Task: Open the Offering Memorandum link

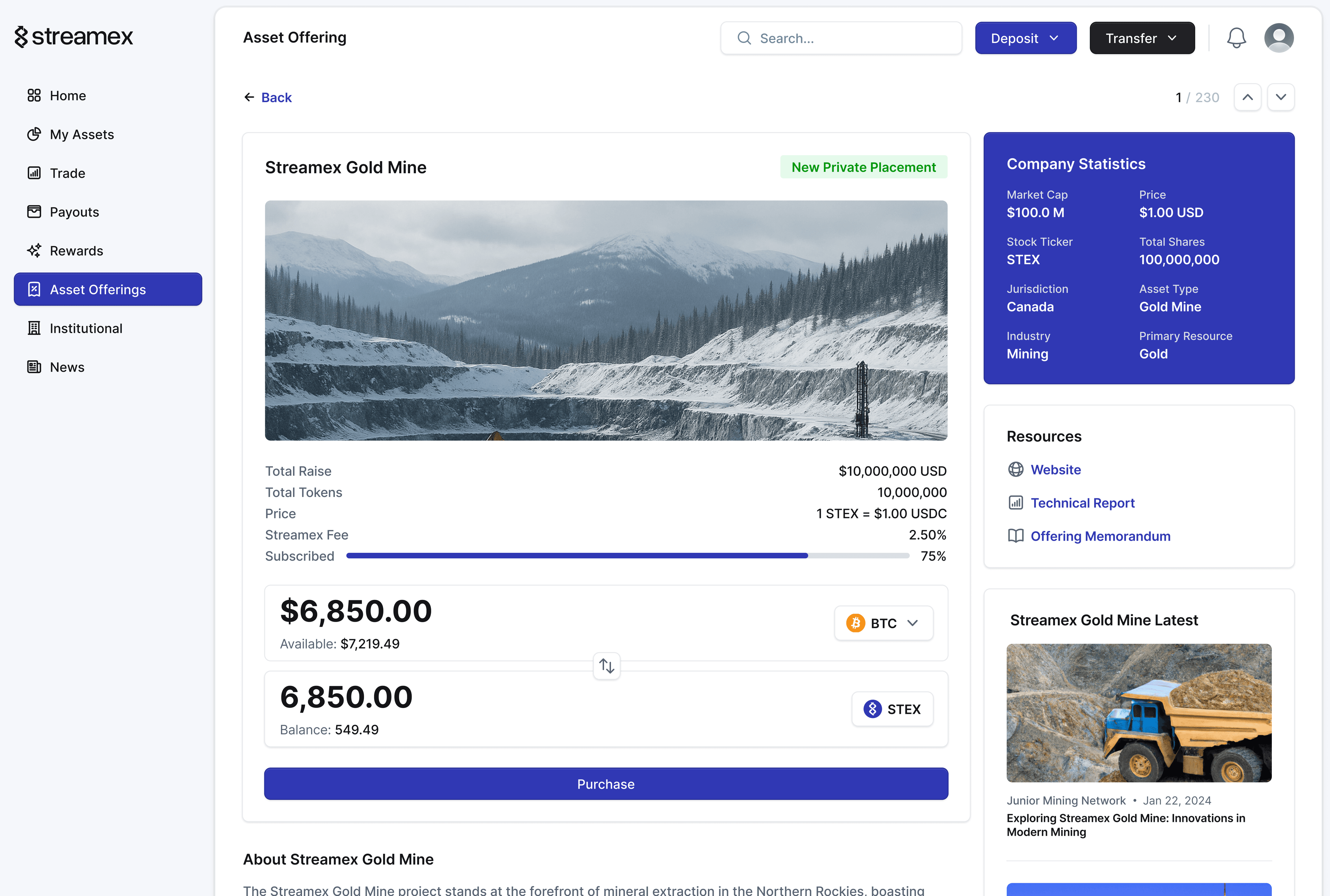Action: pyautogui.click(x=1100, y=536)
